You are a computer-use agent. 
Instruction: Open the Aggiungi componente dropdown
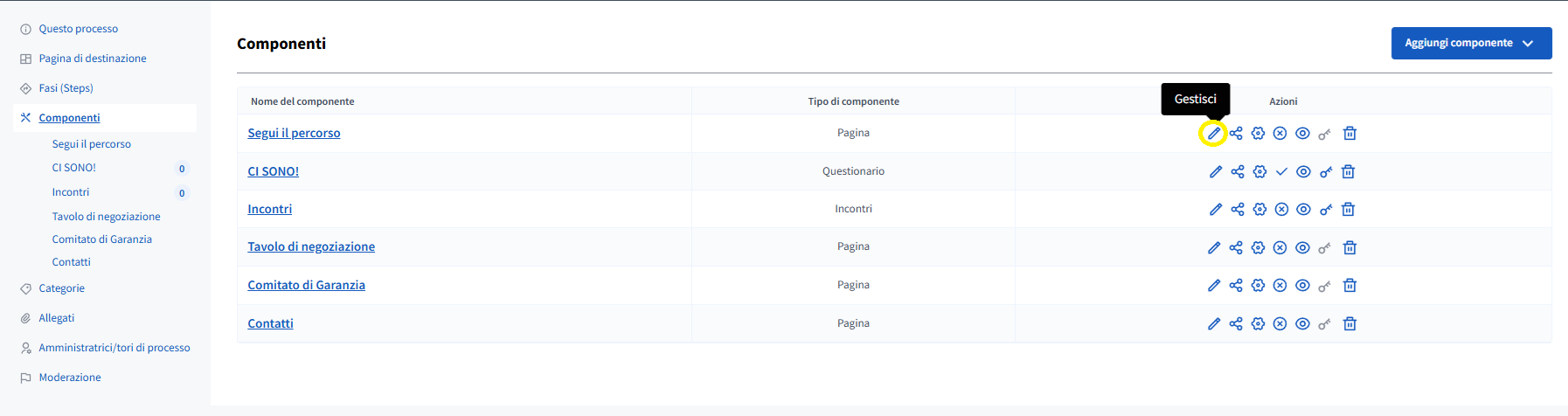[1471, 43]
